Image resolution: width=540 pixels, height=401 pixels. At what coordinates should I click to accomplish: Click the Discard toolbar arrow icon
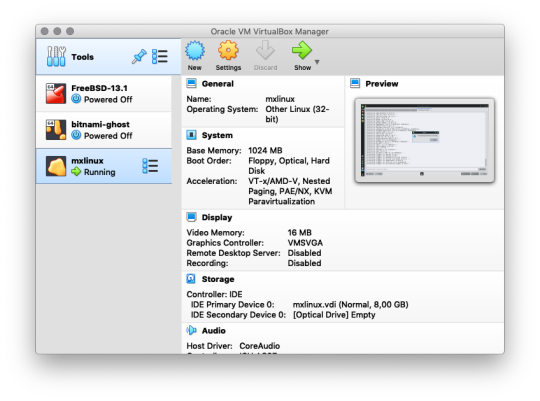265,51
